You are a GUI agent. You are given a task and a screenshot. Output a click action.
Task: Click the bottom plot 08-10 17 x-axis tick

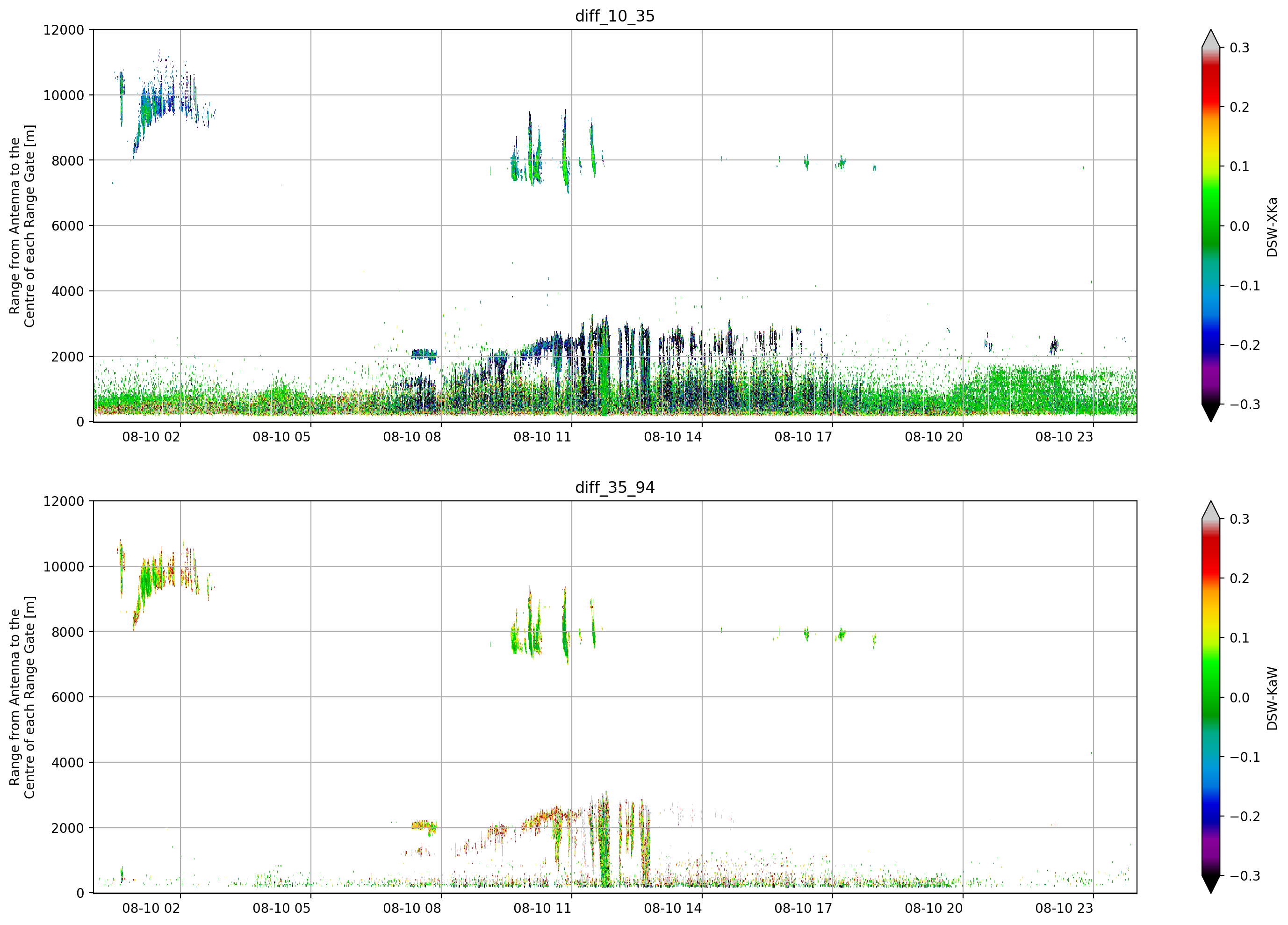pos(803,909)
